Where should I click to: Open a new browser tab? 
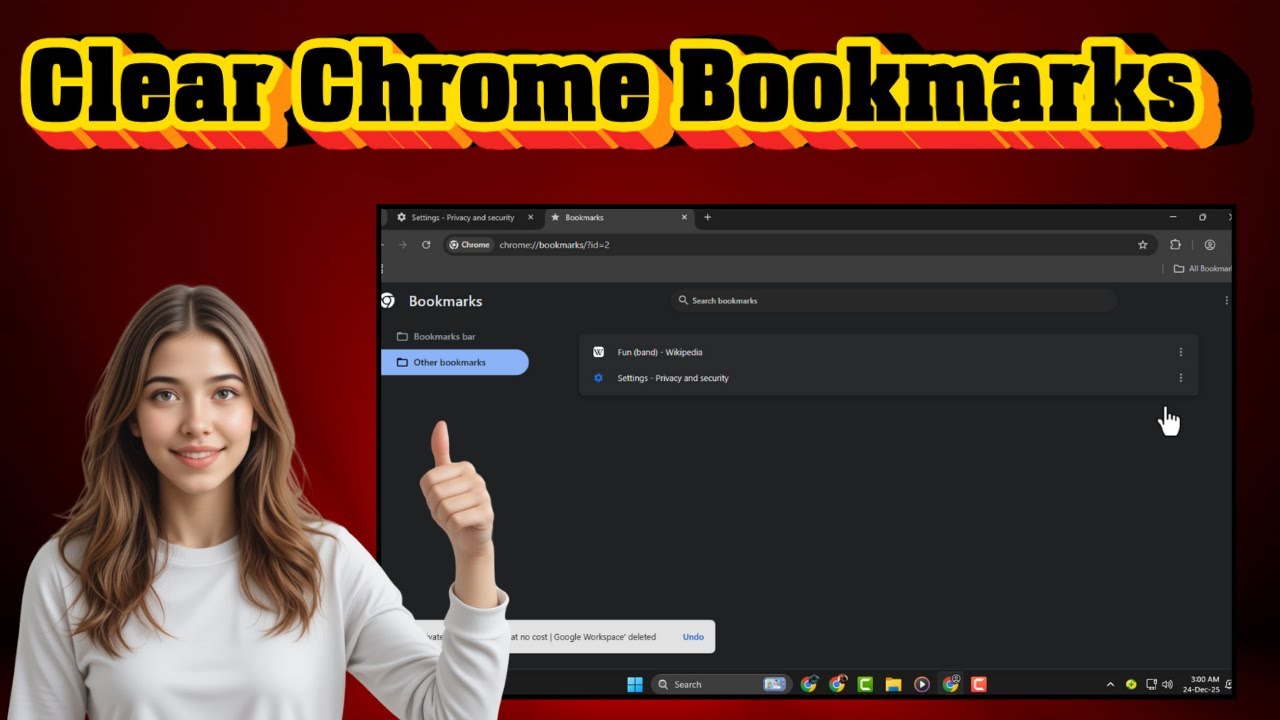708,217
